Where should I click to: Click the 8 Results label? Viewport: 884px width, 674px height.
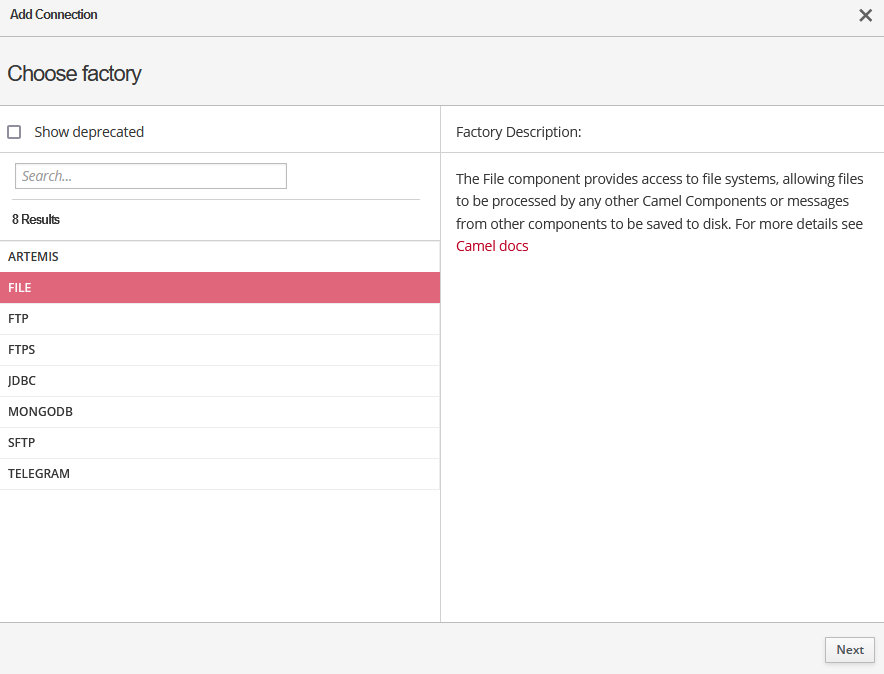[34, 219]
